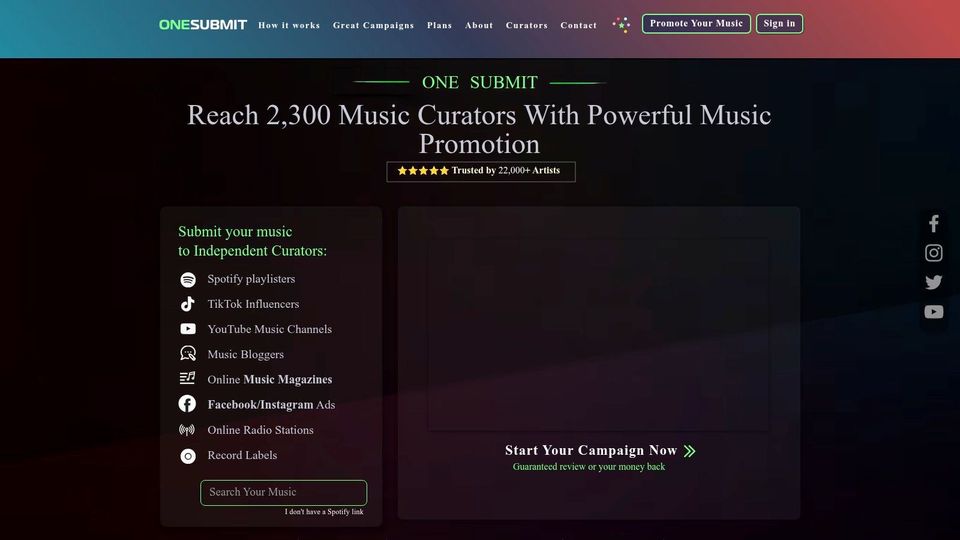Click the Sign in button
The height and width of the screenshot is (540, 960).
click(x=779, y=24)
